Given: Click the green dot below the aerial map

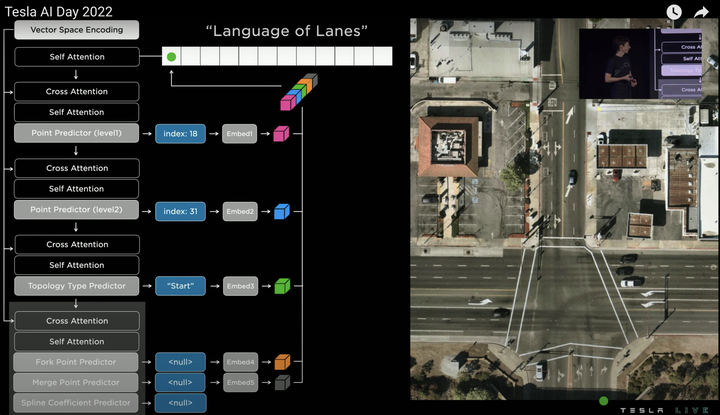Looking at the screenshot, I should point(604,401).
